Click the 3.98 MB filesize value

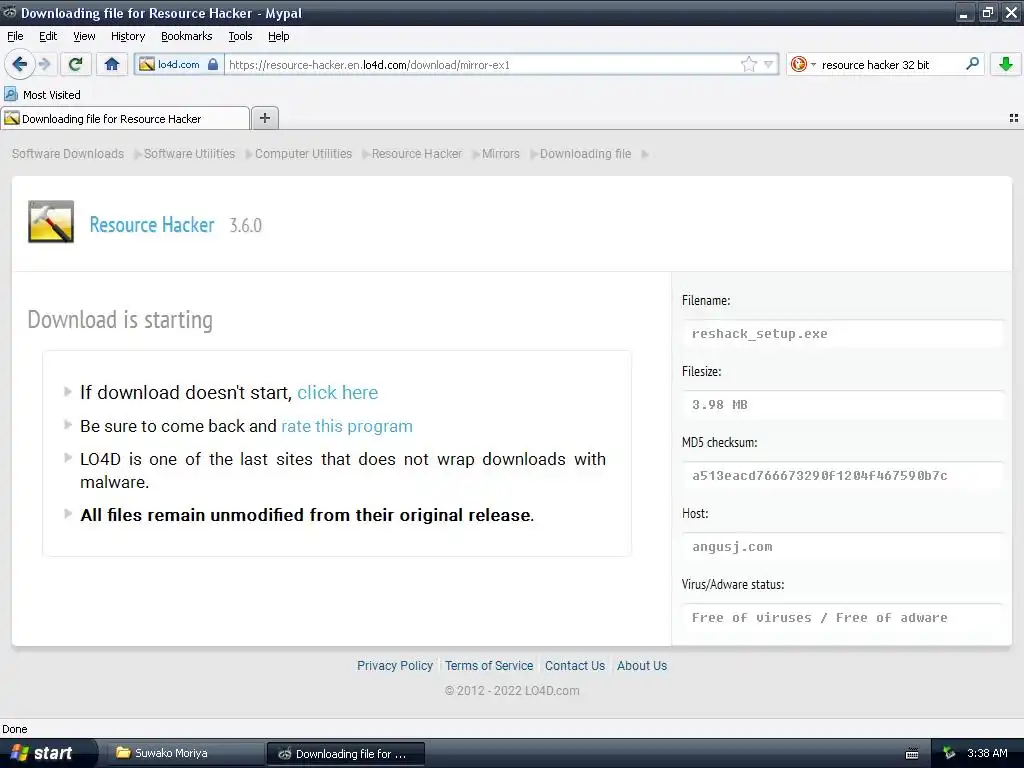click(x=720, y=405)
